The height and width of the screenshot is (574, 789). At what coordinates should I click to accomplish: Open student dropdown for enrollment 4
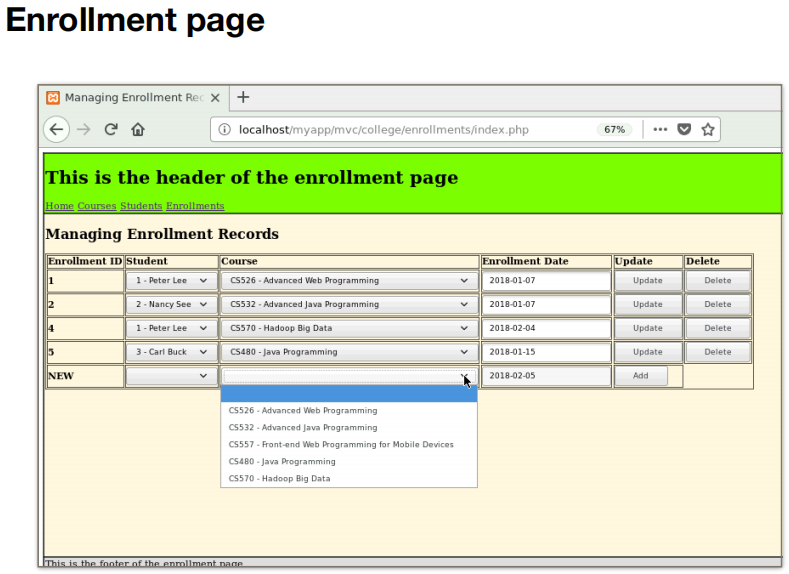[x=171, y=328]
